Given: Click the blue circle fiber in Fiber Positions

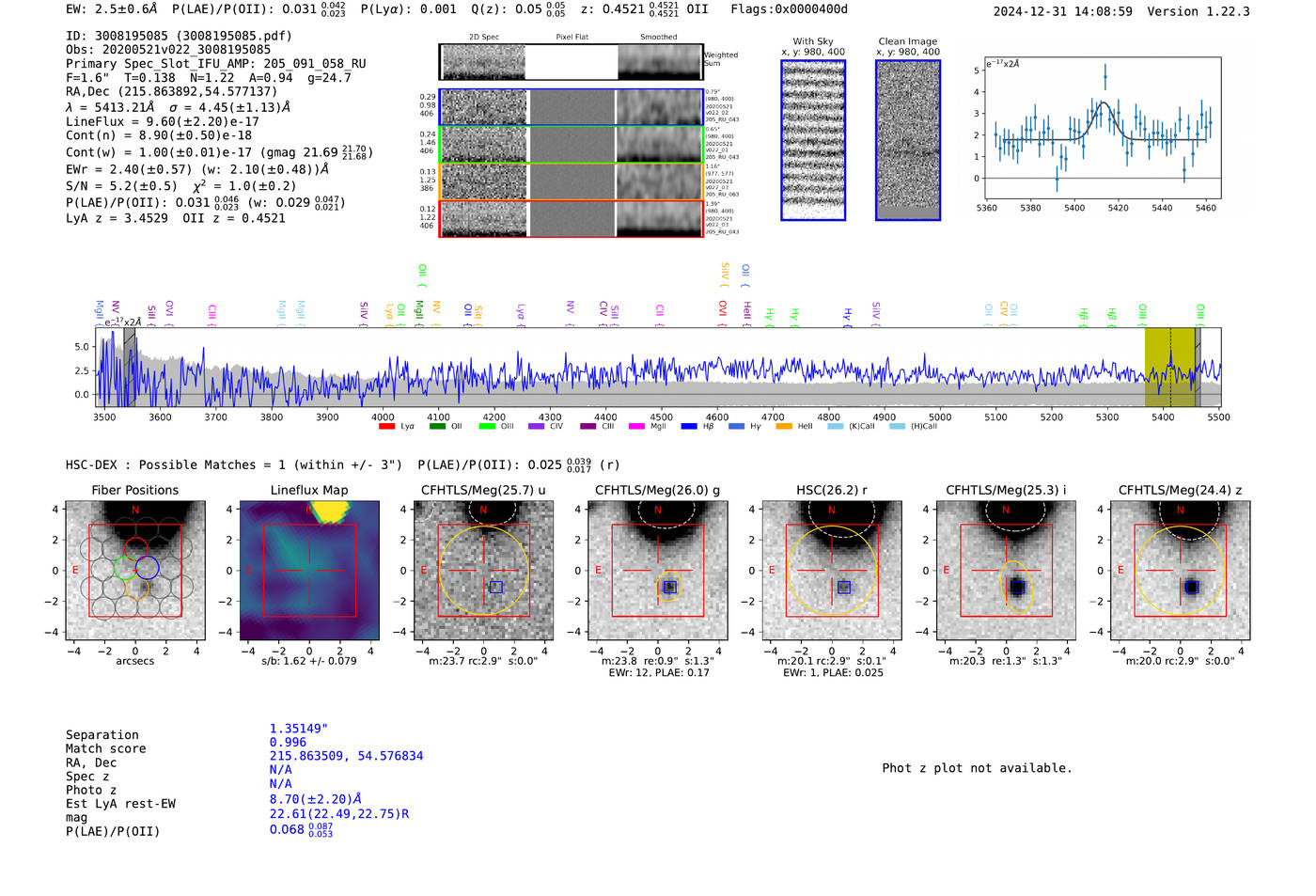Looking at the screenshot, I should point(147,567).
